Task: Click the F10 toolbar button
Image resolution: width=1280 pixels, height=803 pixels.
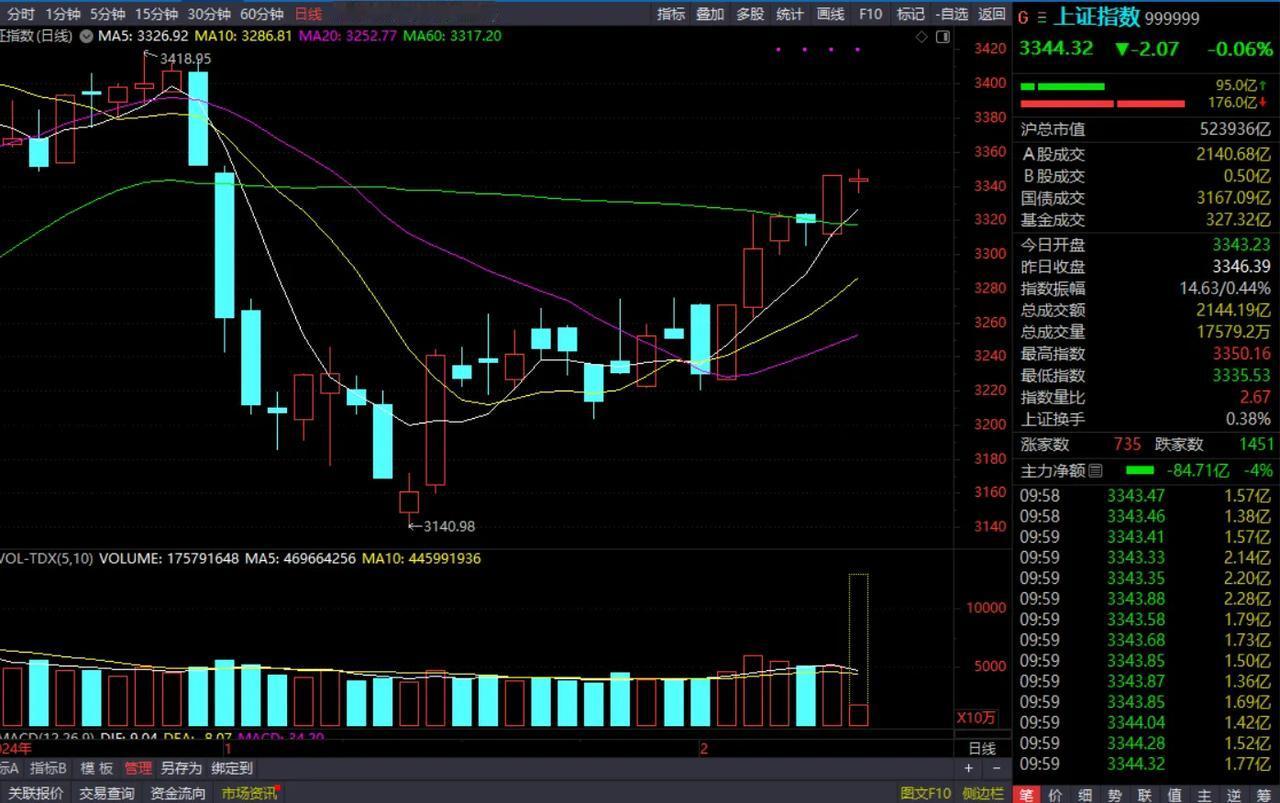Action: pyautogui.click(x=870, y=14)
